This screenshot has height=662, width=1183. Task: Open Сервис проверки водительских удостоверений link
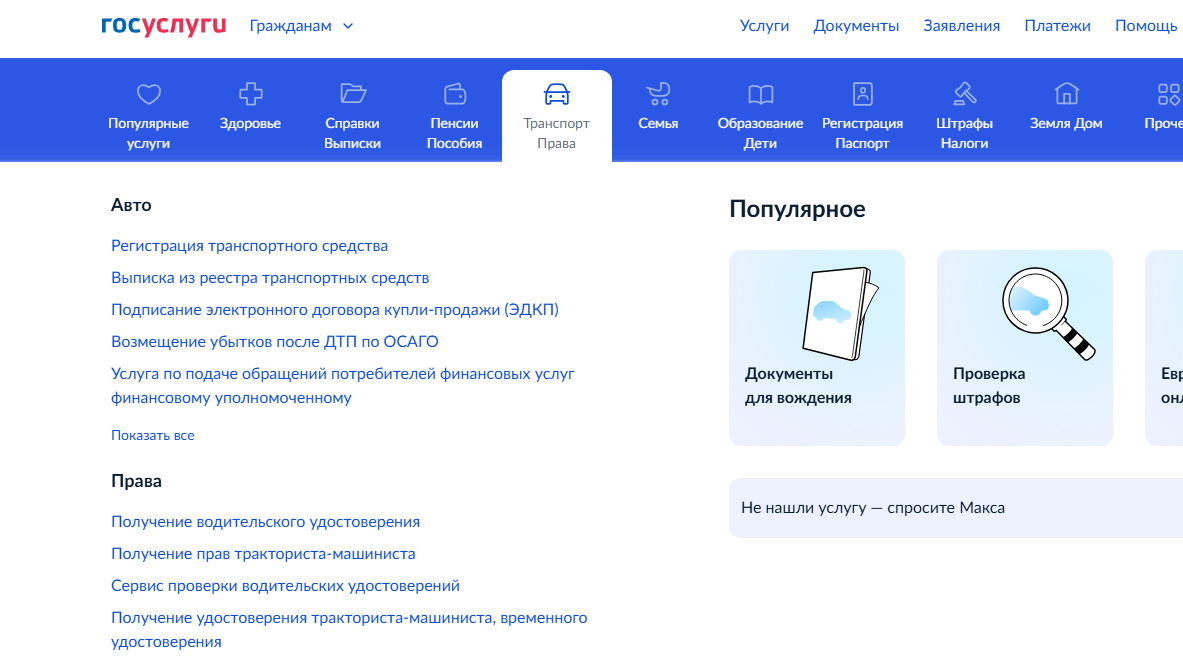(285, 586)
